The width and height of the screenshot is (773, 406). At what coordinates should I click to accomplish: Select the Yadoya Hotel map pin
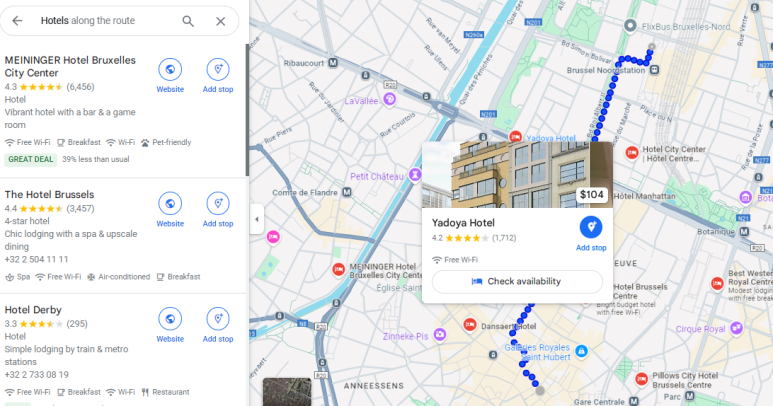[x=515, y=137]
